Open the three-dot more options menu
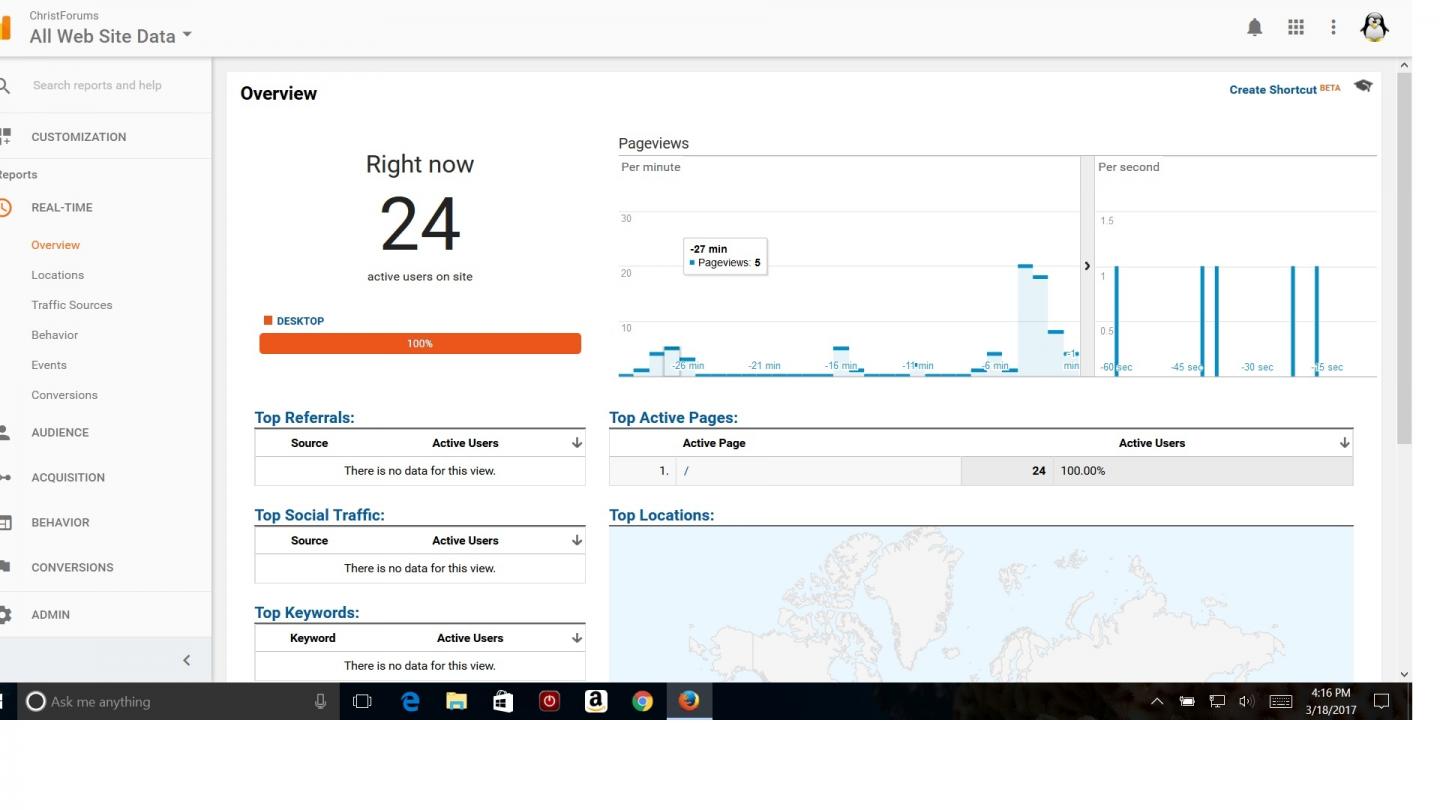The image size is (1440, 810). [1333, 28]
